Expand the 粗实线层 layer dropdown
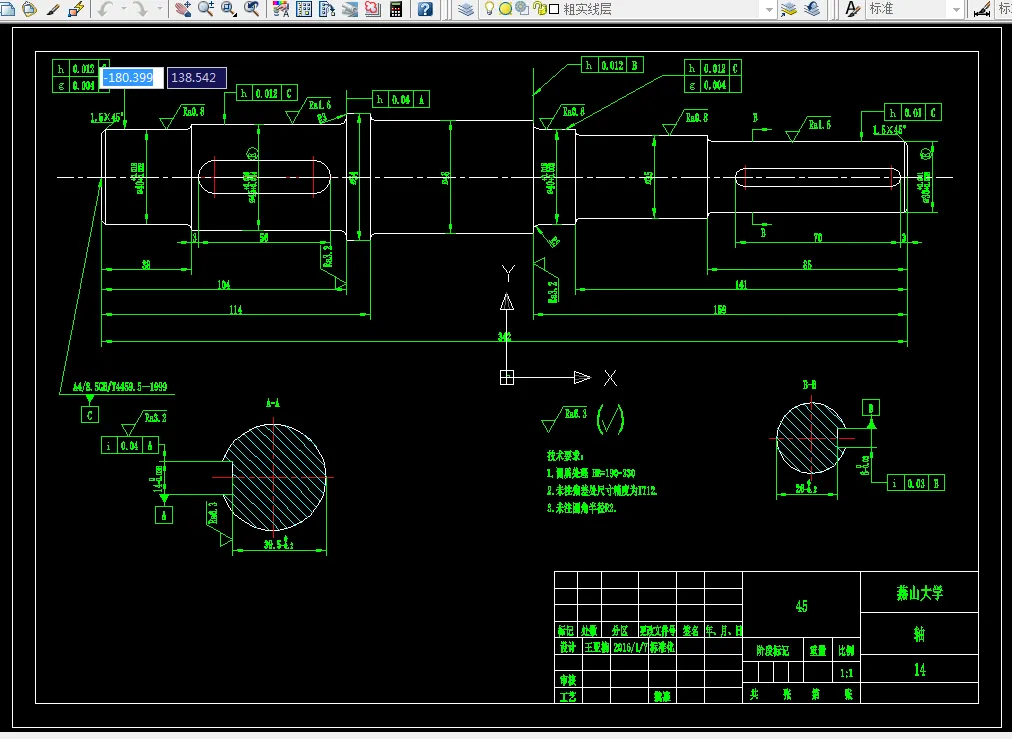 click(768, 9)
